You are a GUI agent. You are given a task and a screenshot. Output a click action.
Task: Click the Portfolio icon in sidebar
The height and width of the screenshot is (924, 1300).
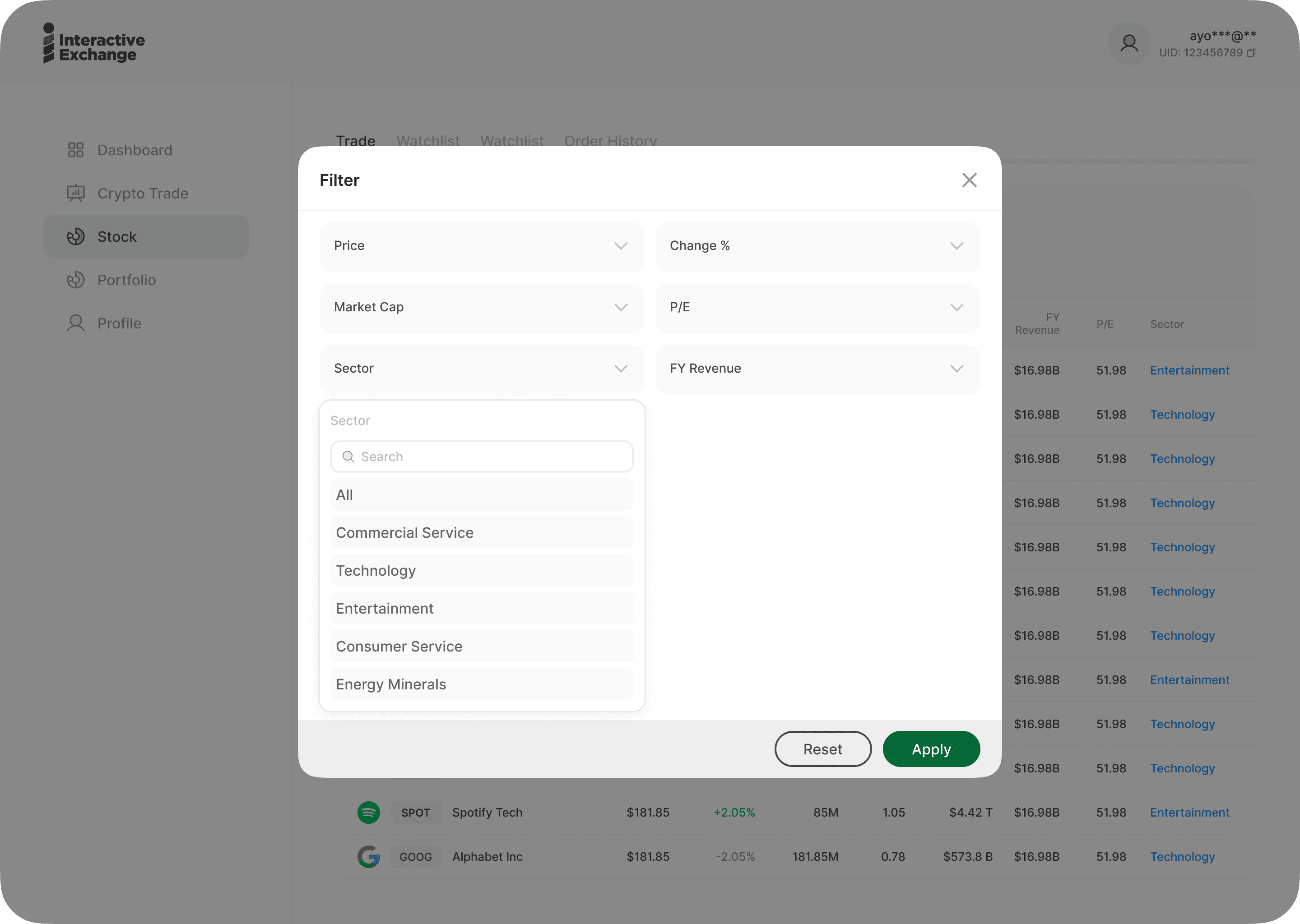pyautogui.click(x=76, y=280)
